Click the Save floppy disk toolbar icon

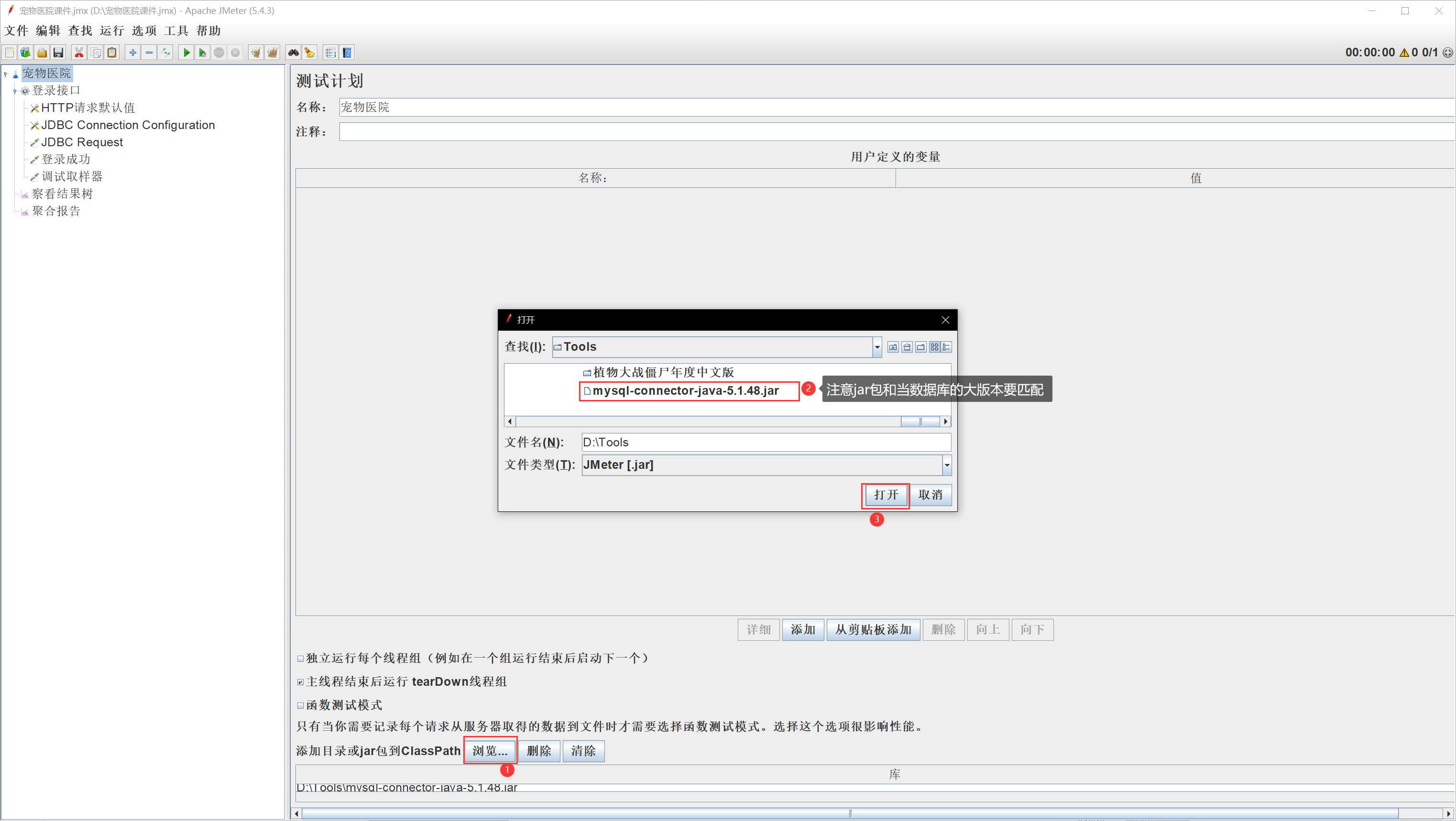(58, 53)
